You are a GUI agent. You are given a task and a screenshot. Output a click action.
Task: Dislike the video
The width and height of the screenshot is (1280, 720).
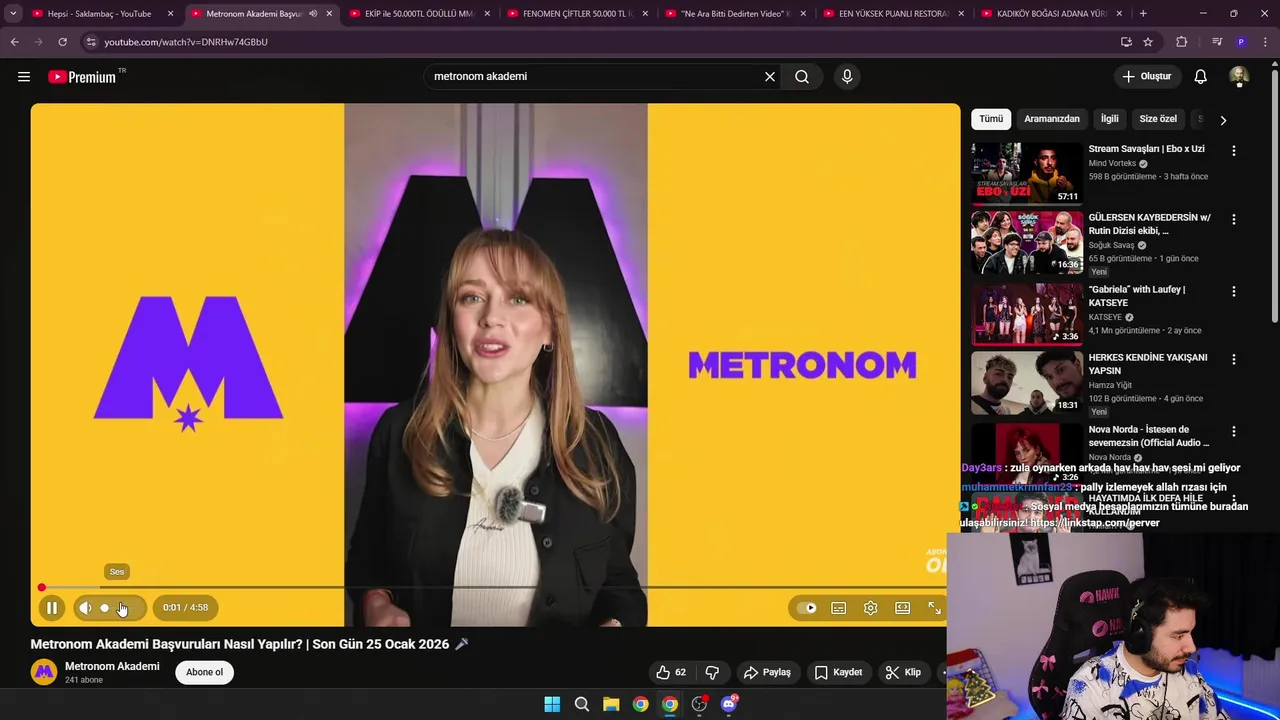coord(712,672)
